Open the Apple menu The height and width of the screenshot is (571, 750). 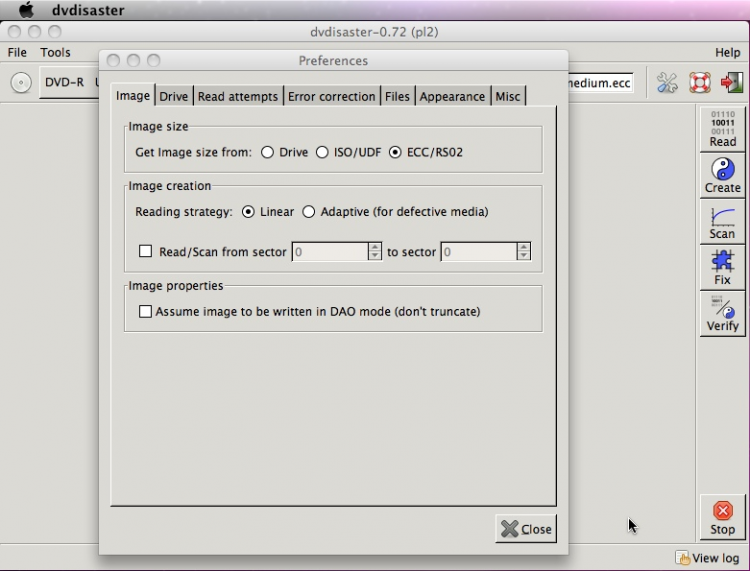tap(26, 10)
